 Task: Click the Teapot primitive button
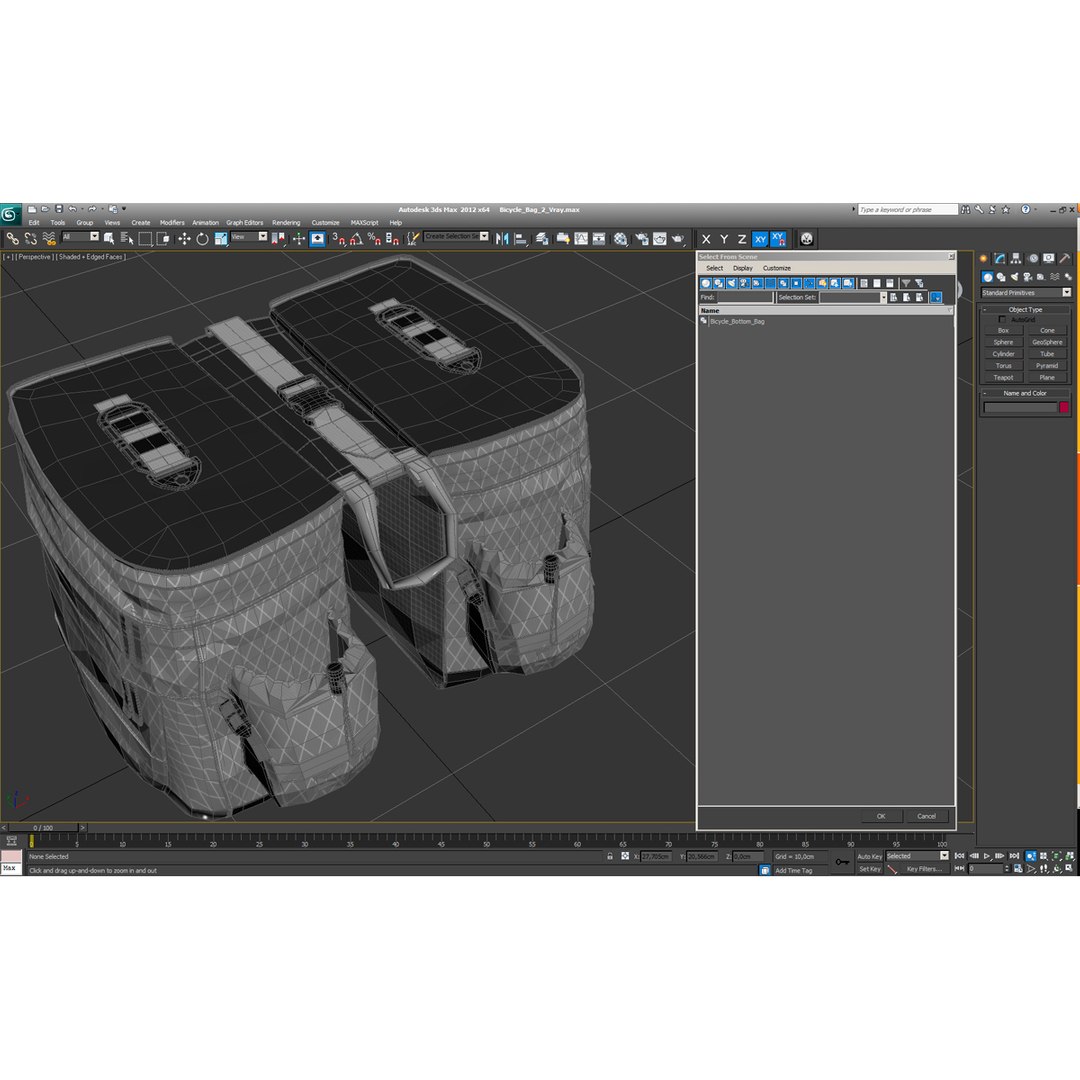pos(1003,377)
